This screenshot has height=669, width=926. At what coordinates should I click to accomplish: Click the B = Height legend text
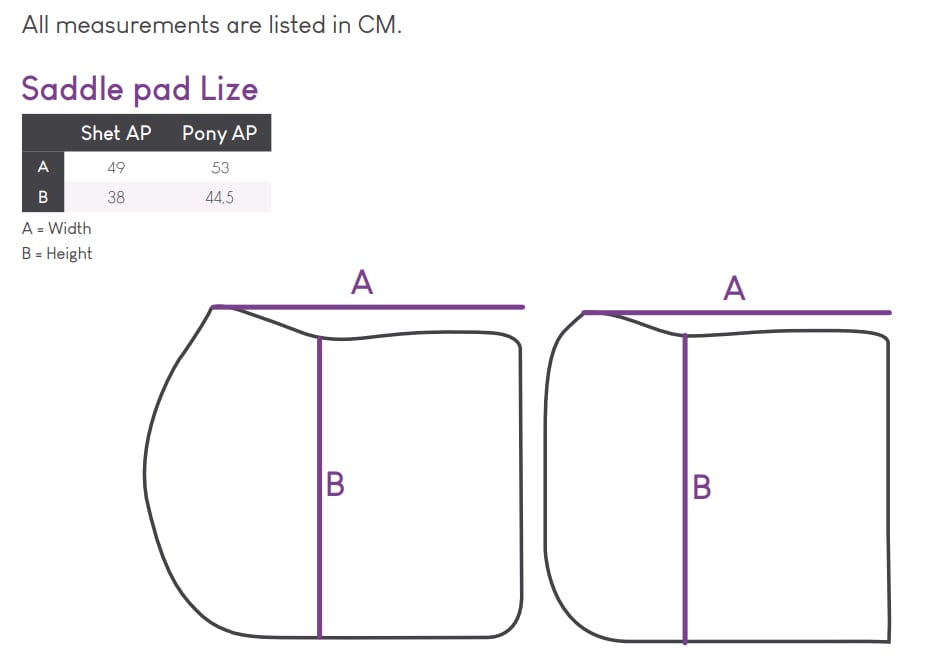[57, 254]
